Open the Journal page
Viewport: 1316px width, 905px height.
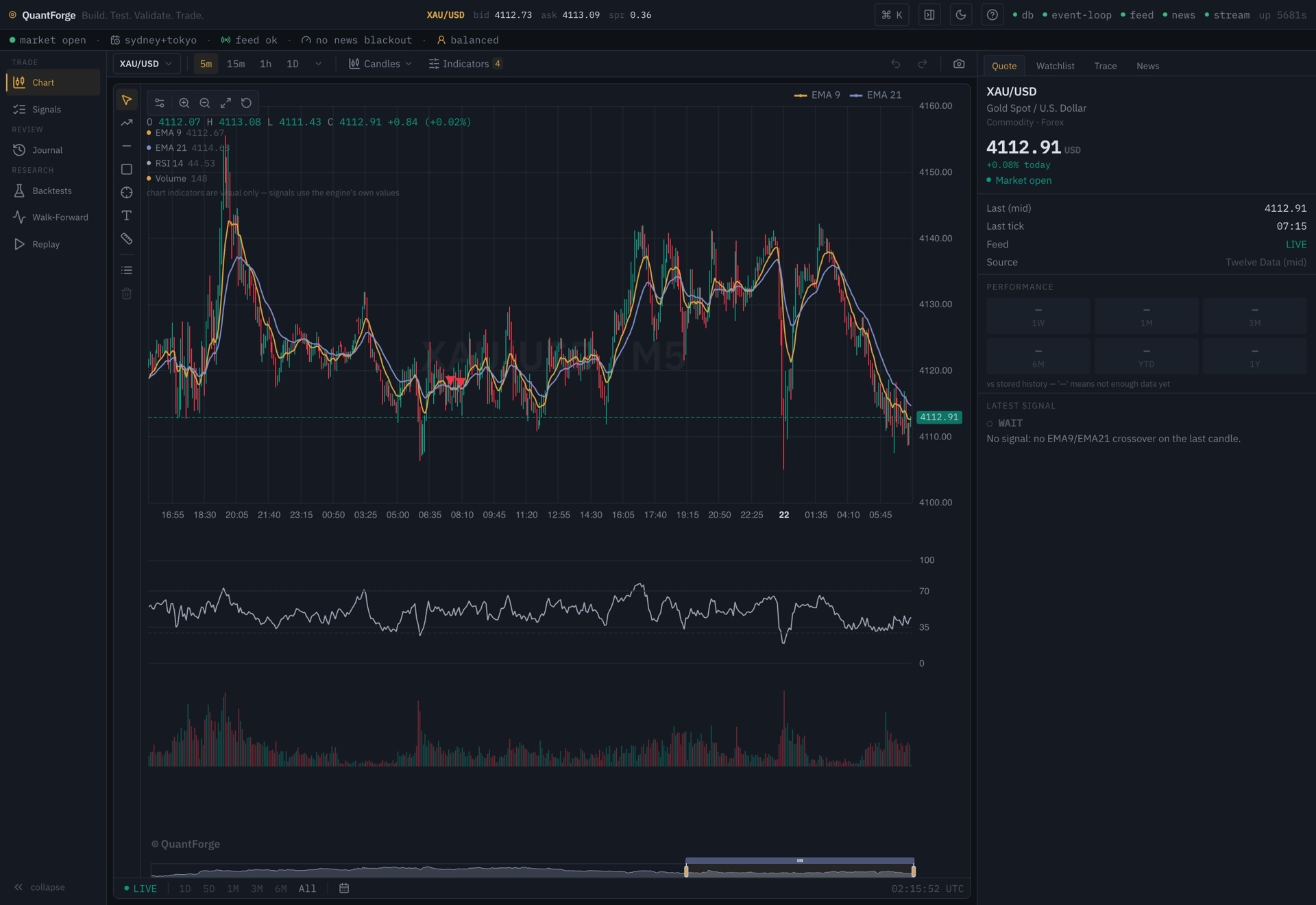(x=53, y=150)
